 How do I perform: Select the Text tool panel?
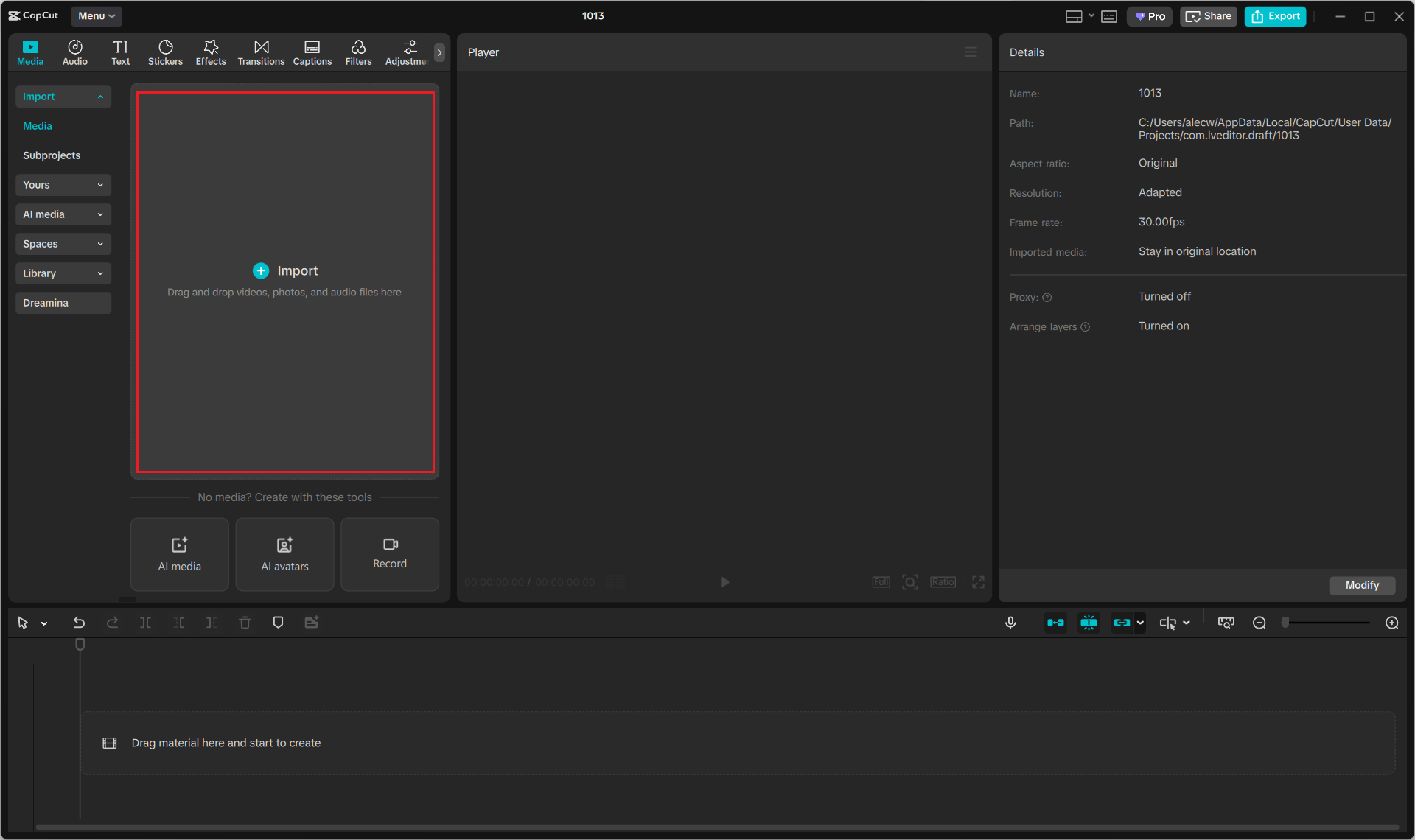120,52
